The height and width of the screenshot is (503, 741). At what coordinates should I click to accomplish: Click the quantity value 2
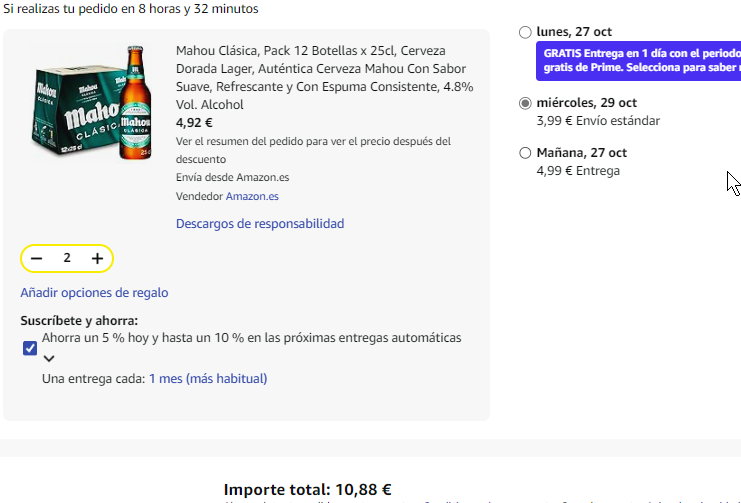click(x=67, y=258)
